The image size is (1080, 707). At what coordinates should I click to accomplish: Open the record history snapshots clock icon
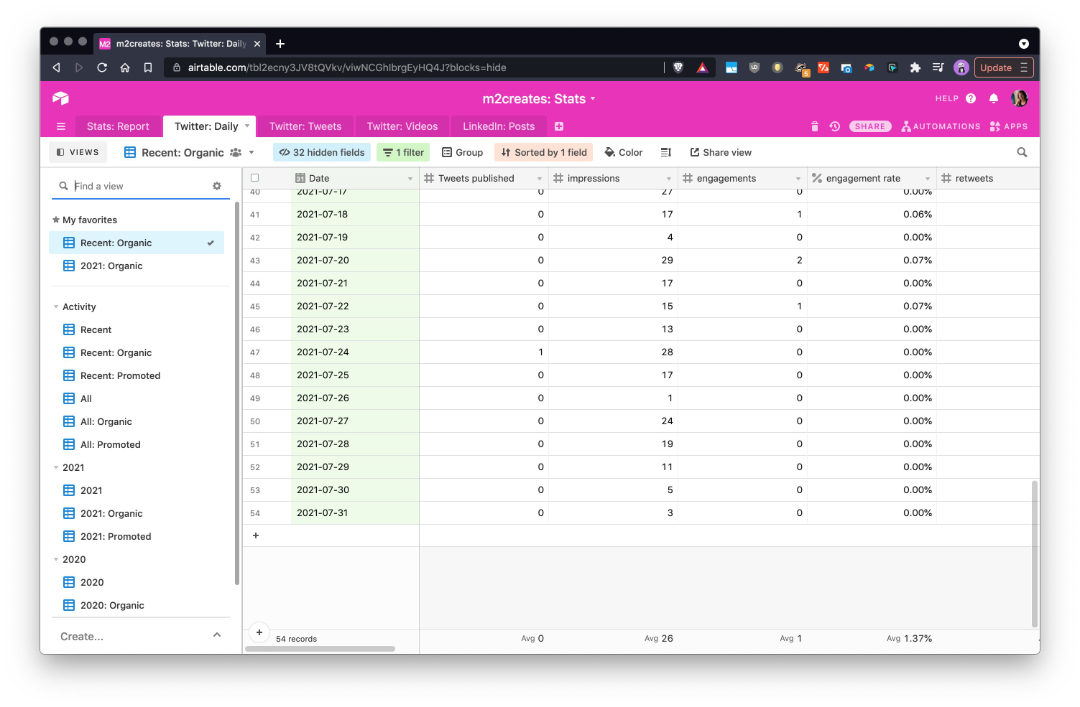pos(835,125)
